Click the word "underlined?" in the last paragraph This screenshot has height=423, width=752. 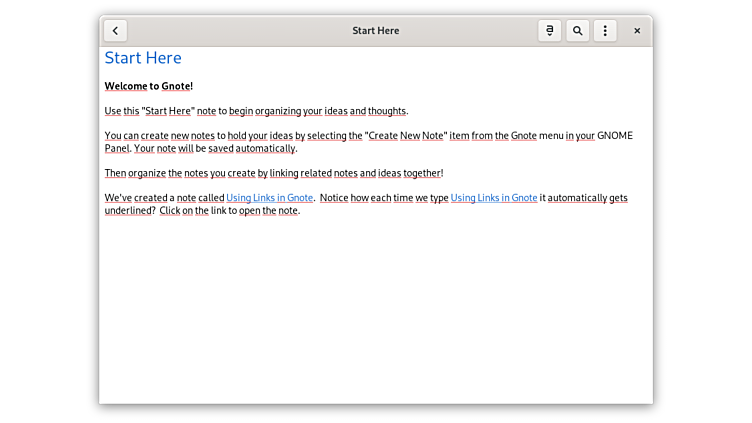[129, 211]
